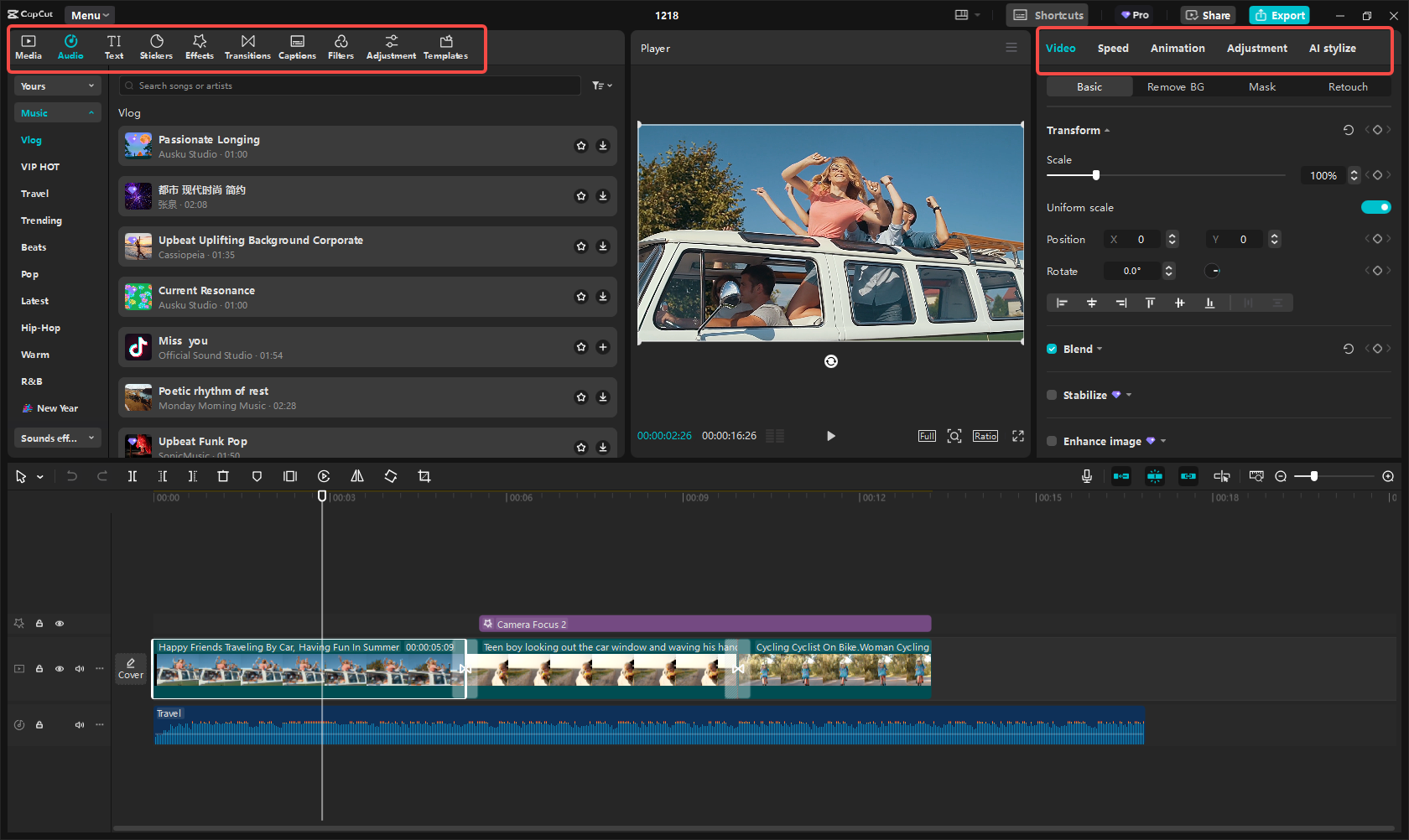The width and height of the screenshot is (1409, 840).
Task: Select the Camera Focus 2 effect clip
Action: pos(705,624)
